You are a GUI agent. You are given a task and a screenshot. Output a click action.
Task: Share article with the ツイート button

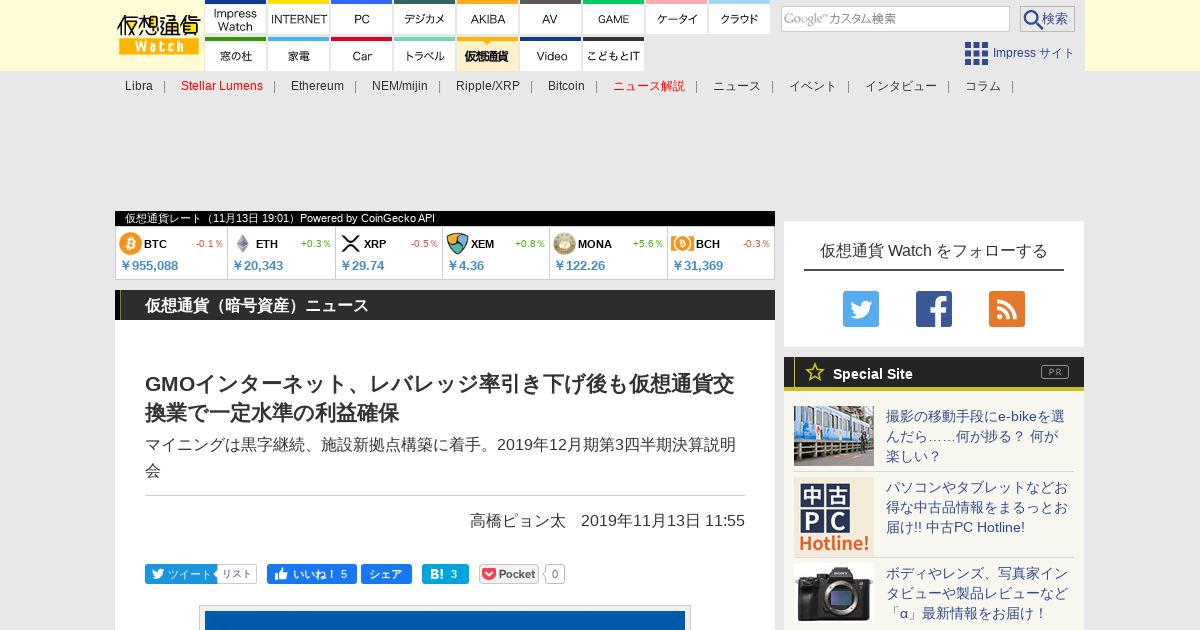(180, 574)
